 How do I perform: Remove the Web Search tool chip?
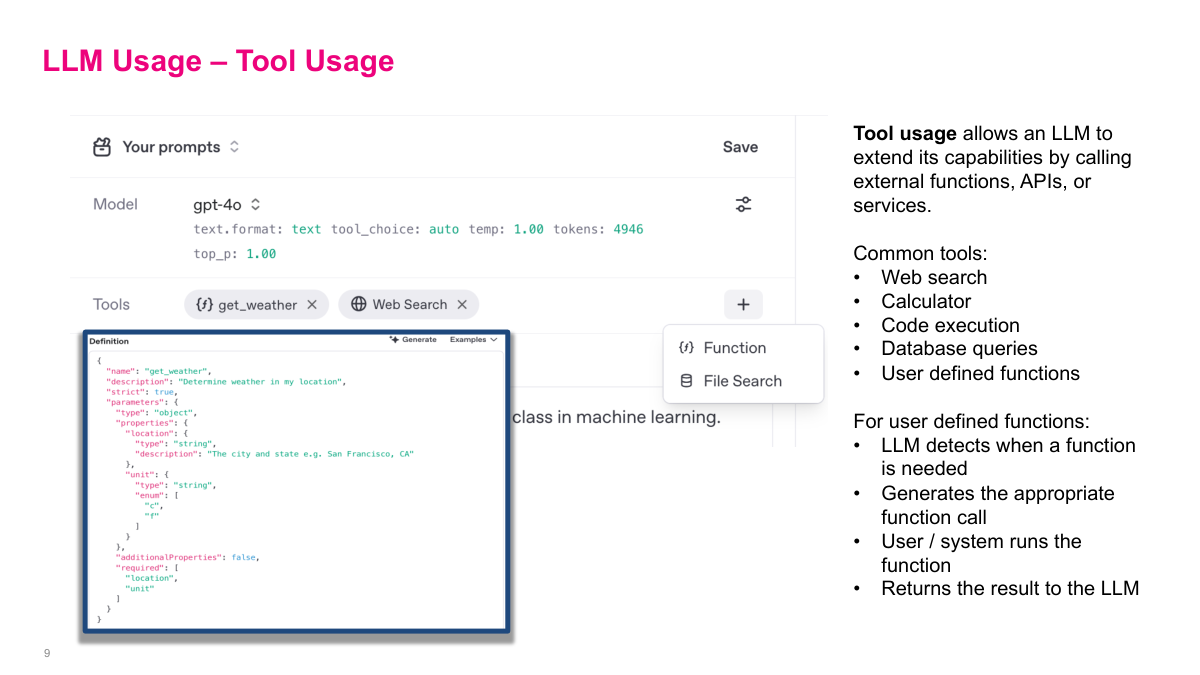pos(462,304)
